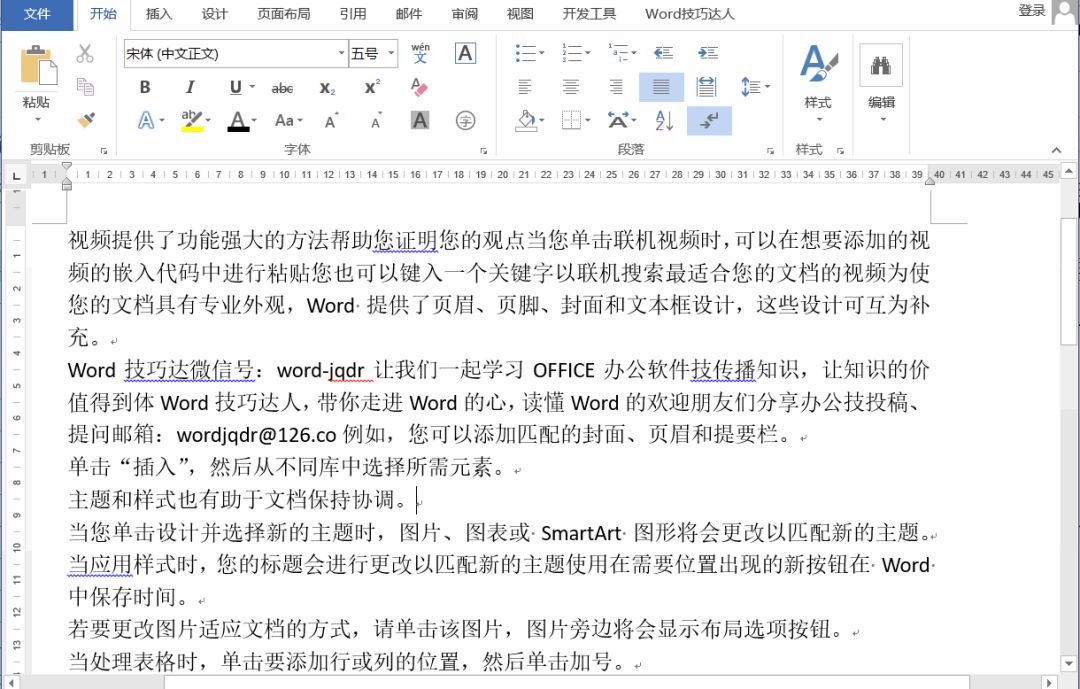Collapse the ribbon with the chevron
This screenshot has height=689, width=1080.
[x=1057, y=150]
